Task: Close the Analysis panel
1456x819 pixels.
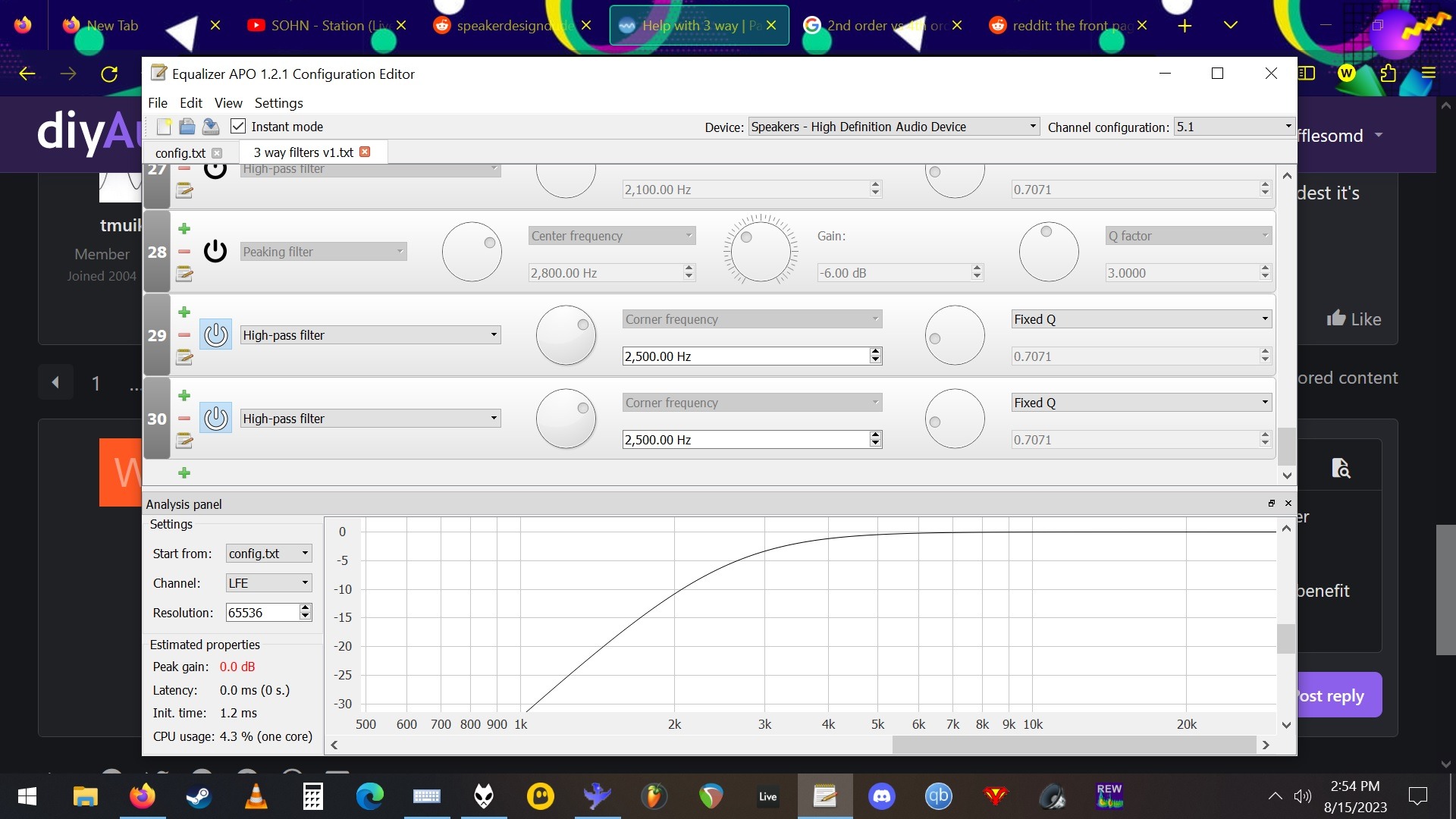Action: [1288, 504]
